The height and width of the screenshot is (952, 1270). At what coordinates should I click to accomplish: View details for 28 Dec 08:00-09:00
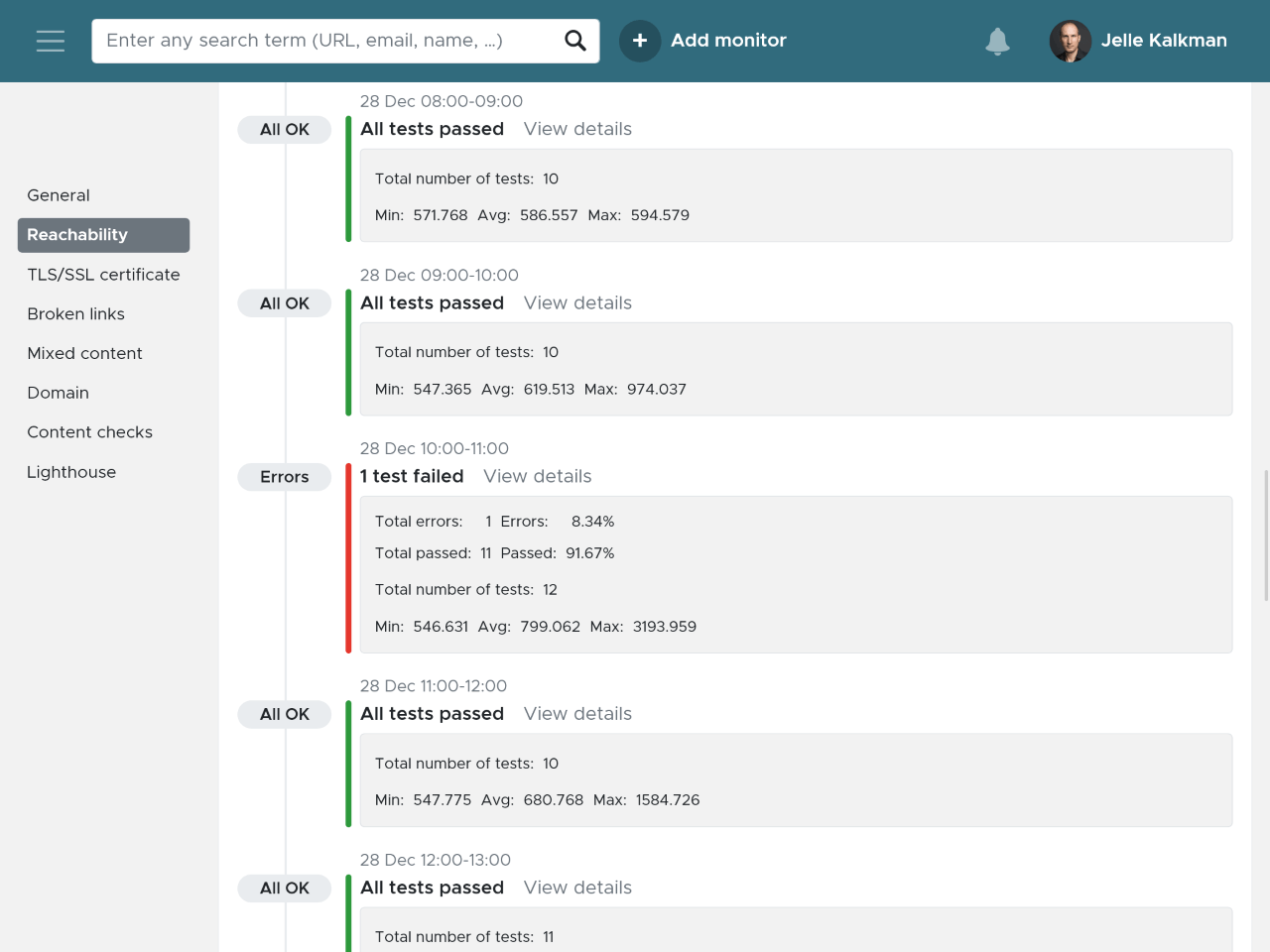coord(577,129)
